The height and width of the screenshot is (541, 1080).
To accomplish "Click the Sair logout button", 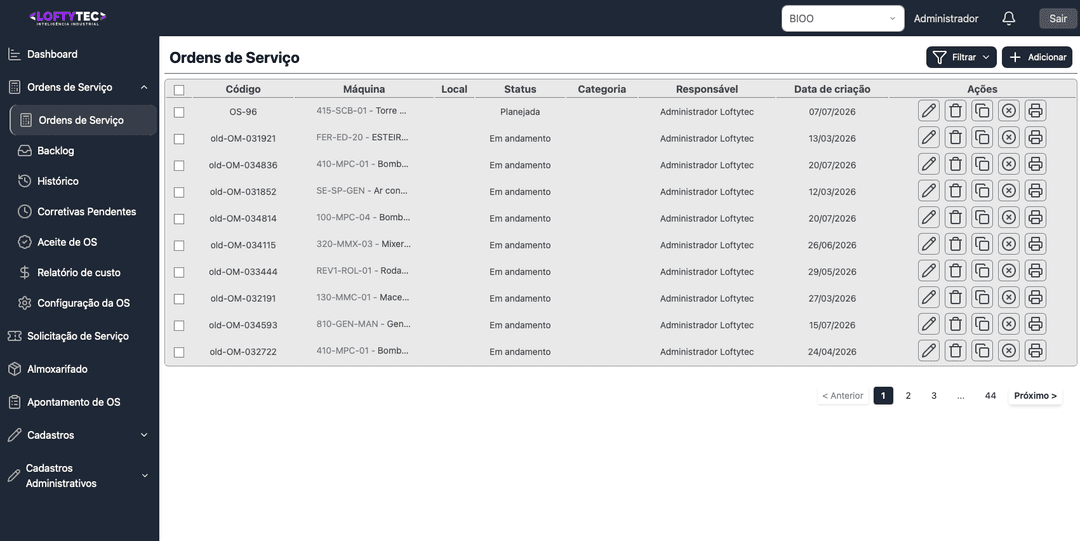I will [x=1058, y=19].
